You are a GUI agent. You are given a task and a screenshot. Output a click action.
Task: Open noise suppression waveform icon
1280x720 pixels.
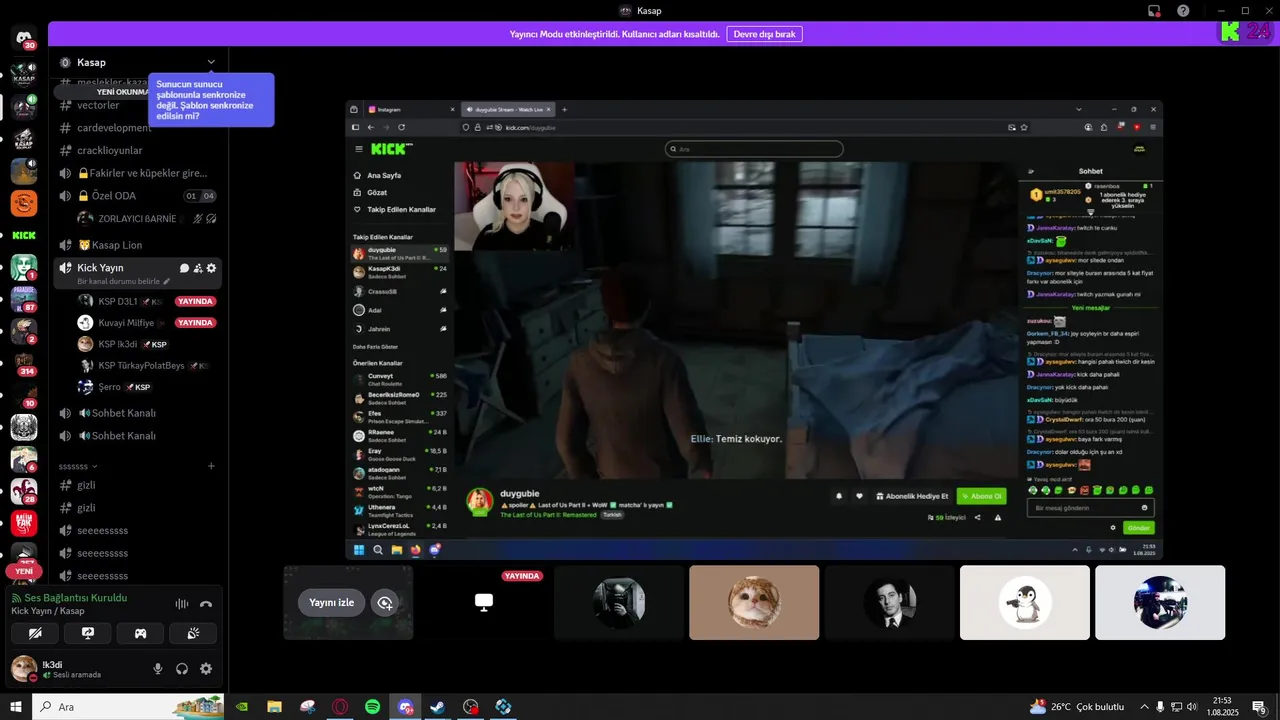[x=182, y=604]
